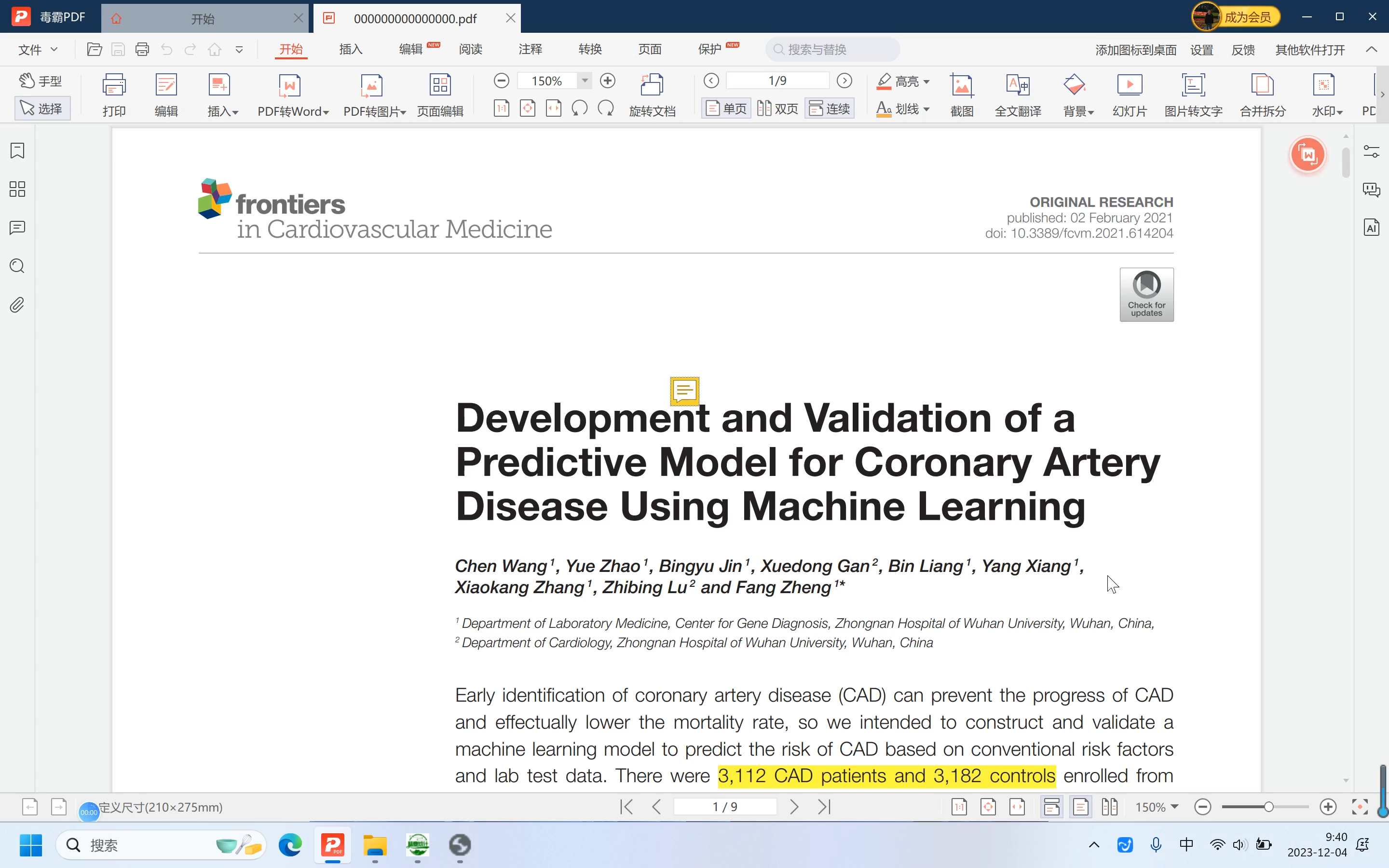The width and height of the screenshot is (1389, 868).
Task: Switch to single page view (单页)
Action: 726,108
